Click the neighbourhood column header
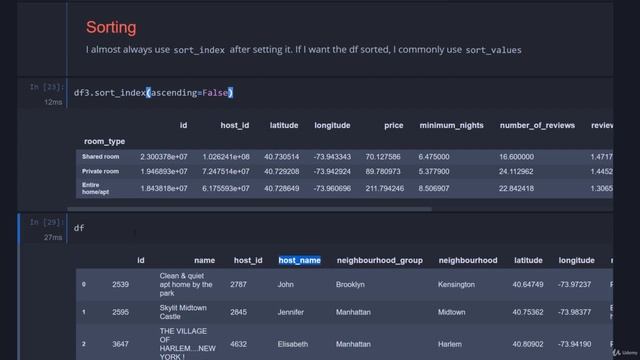 tap(468, 260)
